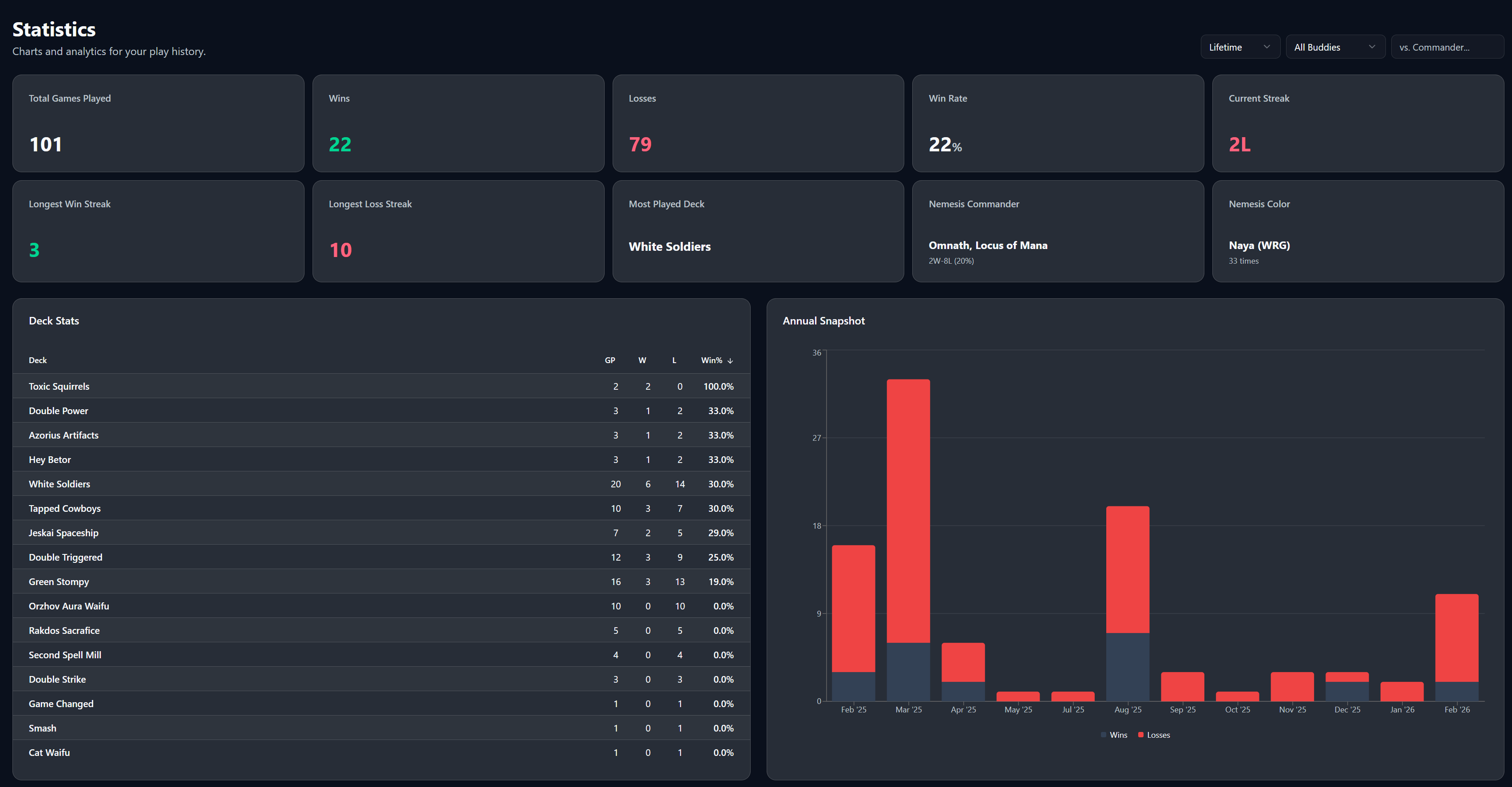This screenshot has height=787, width=1512.
Task: Click the red Losses legend swatch
Action: (x=1140, y=734)
